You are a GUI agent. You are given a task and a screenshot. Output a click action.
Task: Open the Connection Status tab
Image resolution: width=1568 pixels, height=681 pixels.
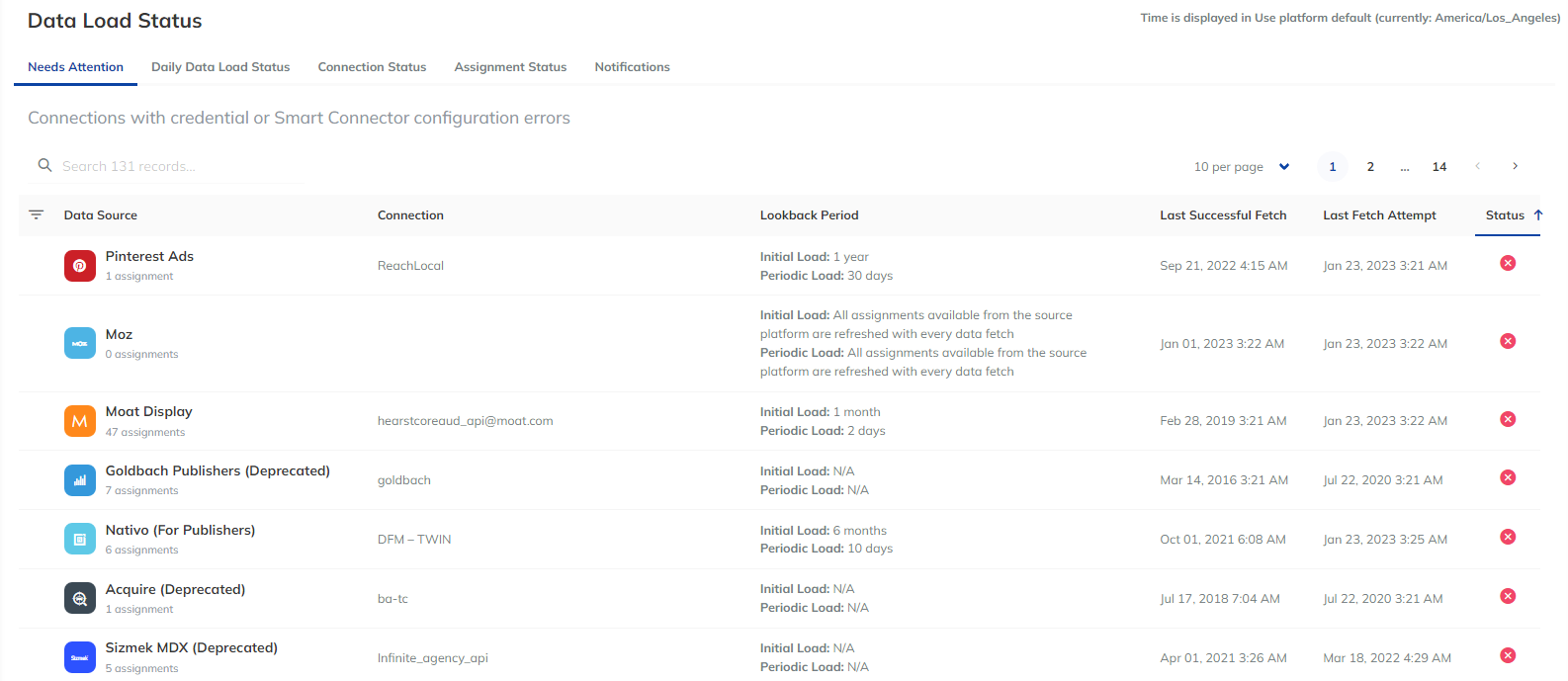372,67
